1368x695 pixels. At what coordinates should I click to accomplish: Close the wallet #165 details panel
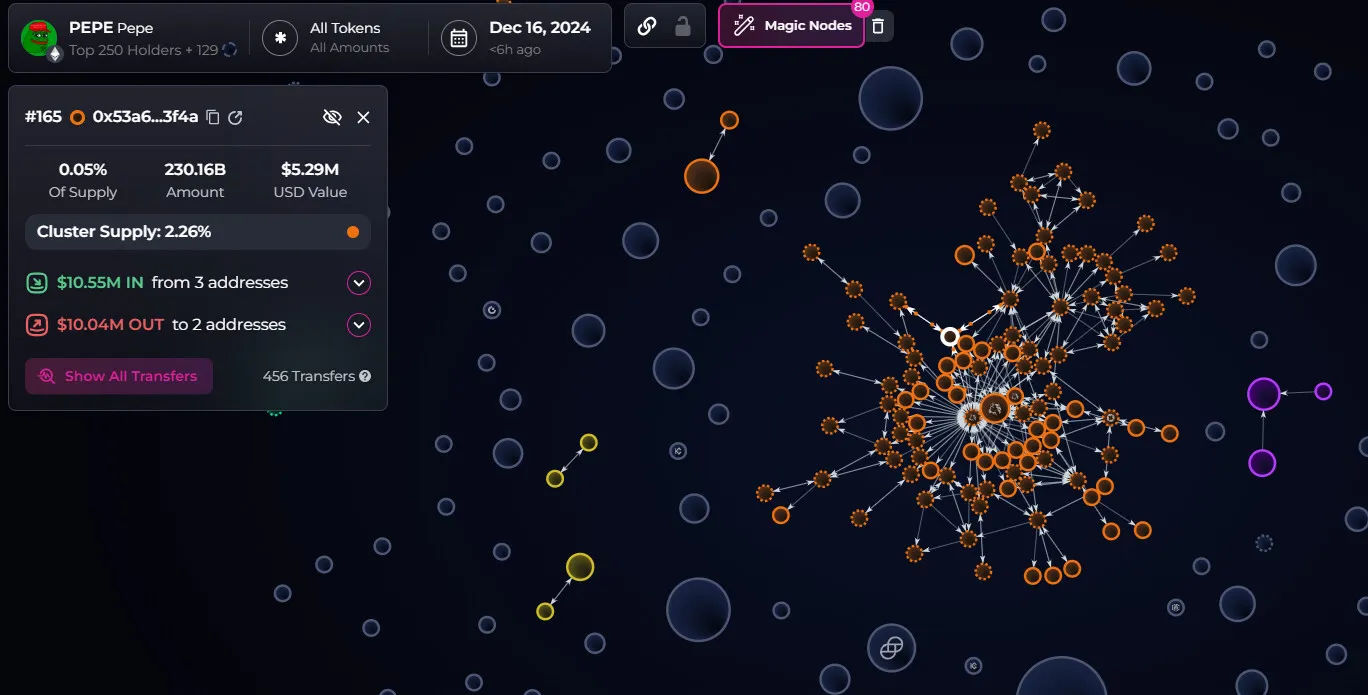pyautogui.click(x=363, y=117)
